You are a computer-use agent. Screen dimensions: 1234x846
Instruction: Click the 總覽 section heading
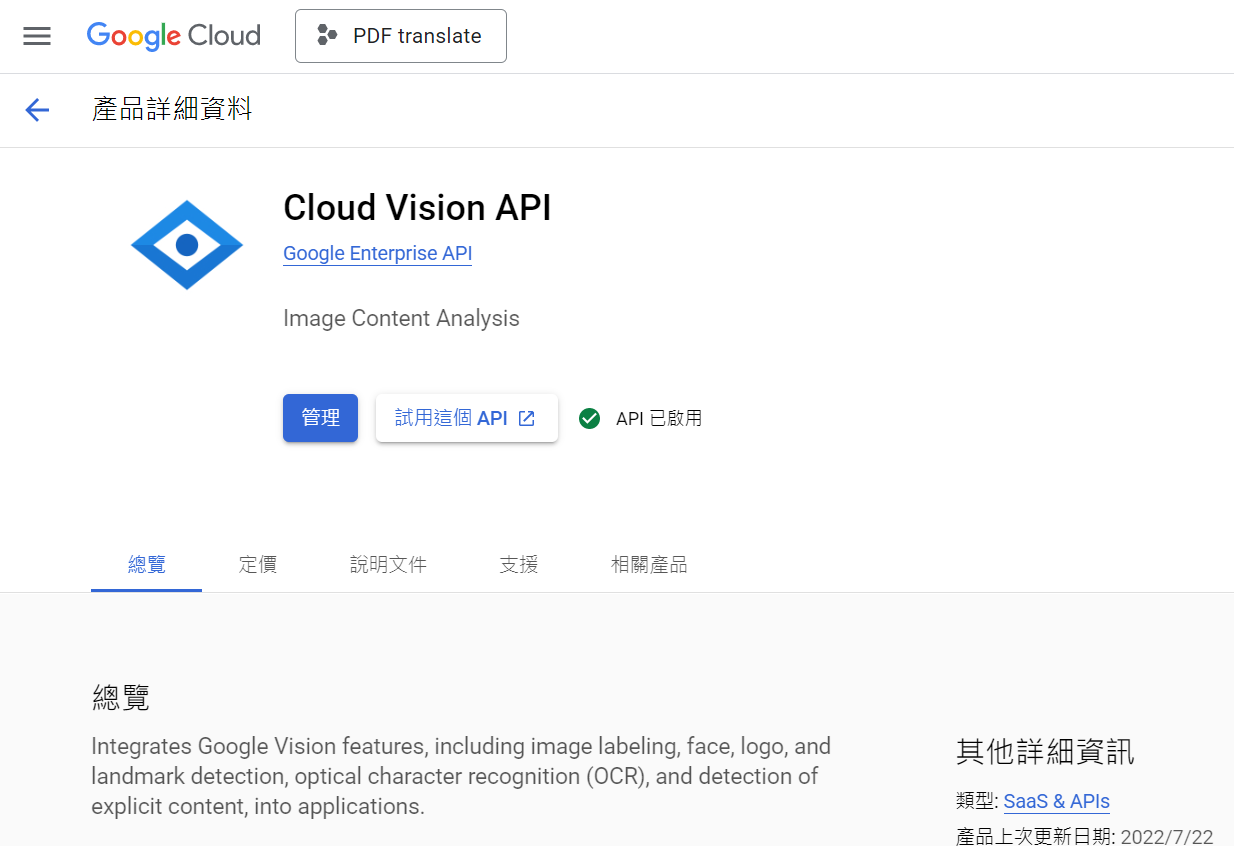121,697
